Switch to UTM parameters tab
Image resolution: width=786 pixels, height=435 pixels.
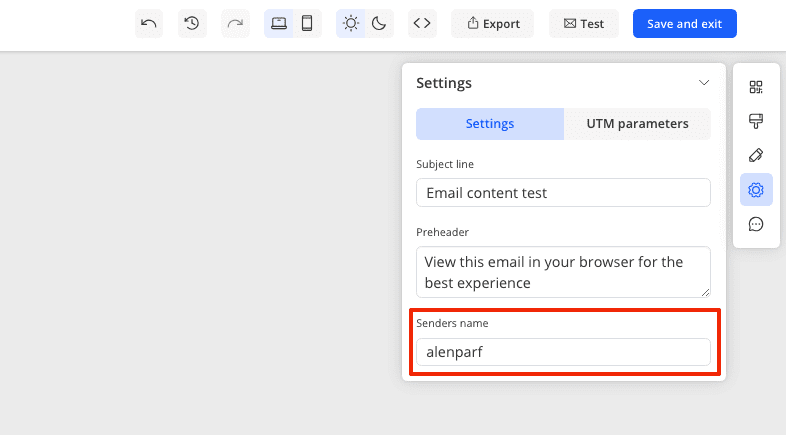tap(637, 124)
